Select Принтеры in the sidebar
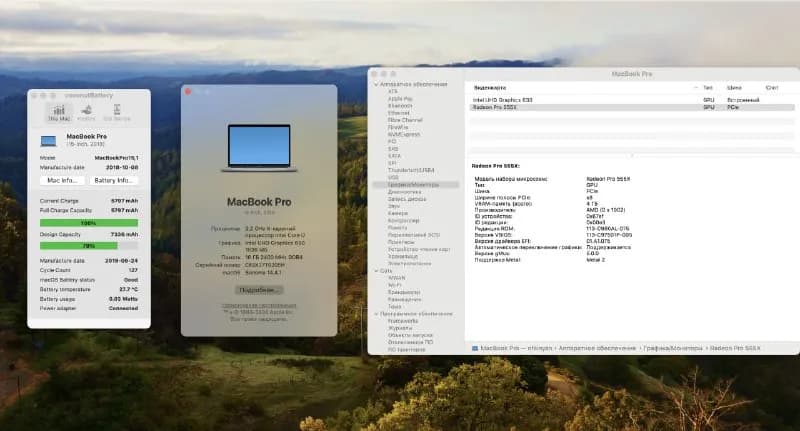Image resolution: width=800 pixels, height=431 pixels. [401, 242]
